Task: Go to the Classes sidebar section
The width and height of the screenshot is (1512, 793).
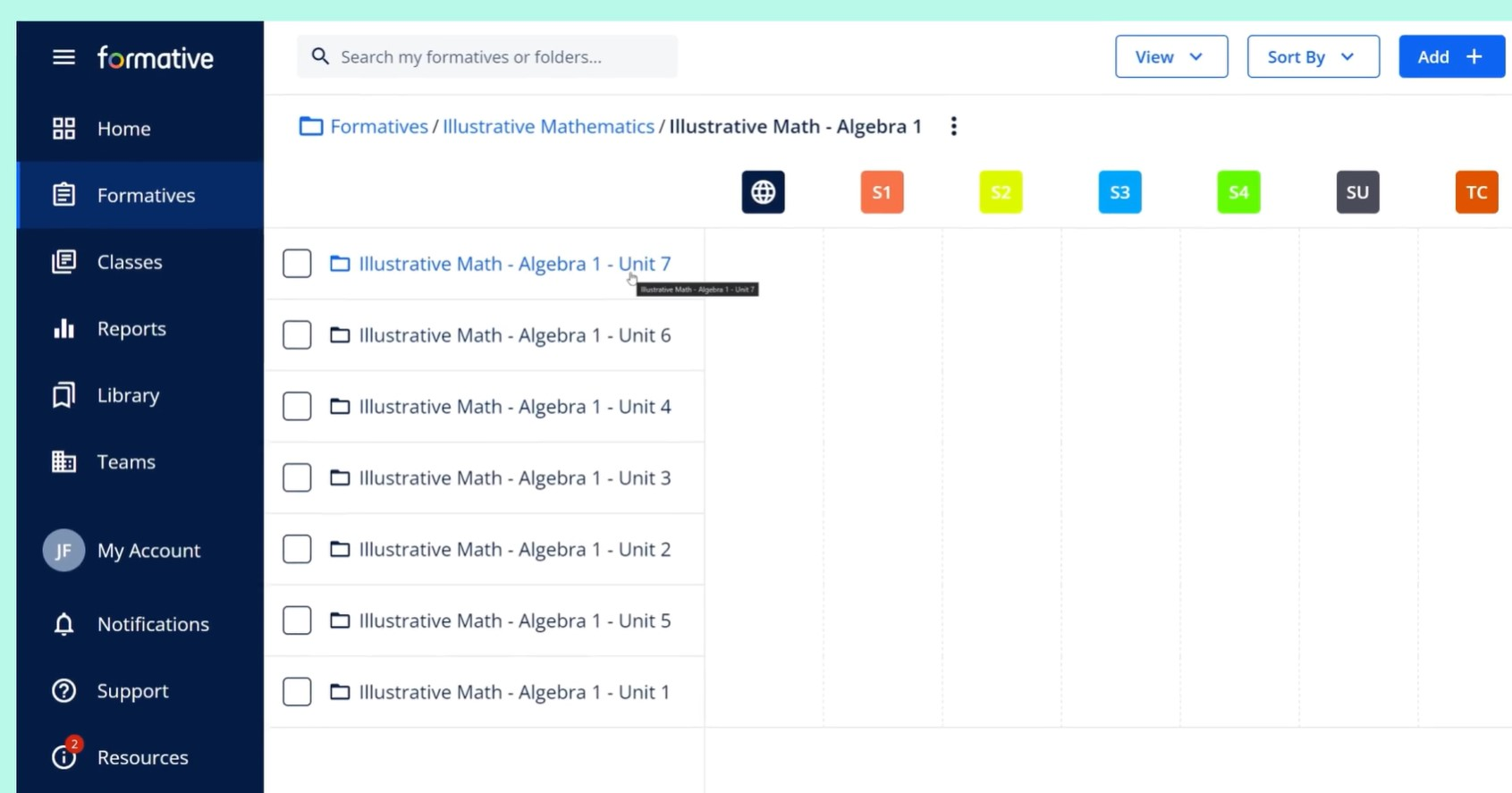Action: 129,262
